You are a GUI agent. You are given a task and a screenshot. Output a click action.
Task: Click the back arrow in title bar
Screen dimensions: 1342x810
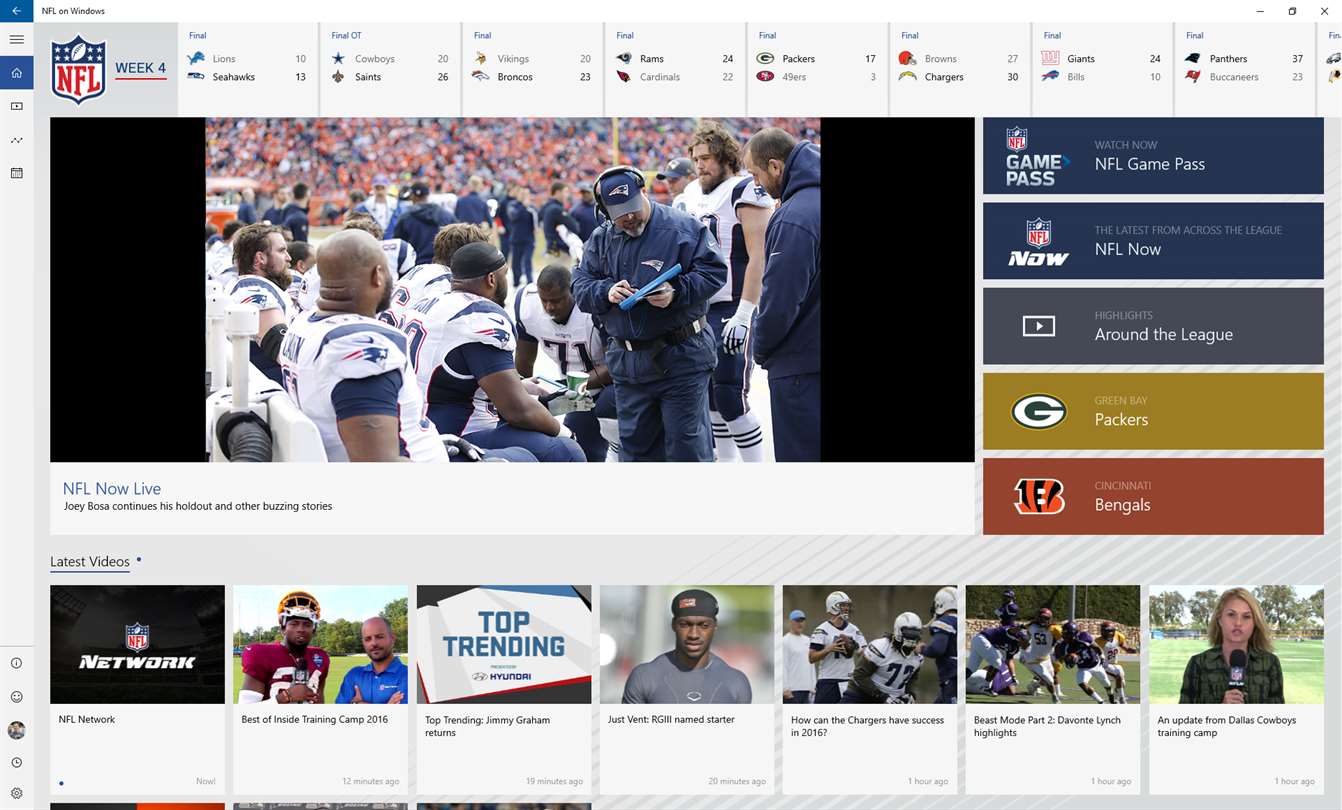click(16, 11)
